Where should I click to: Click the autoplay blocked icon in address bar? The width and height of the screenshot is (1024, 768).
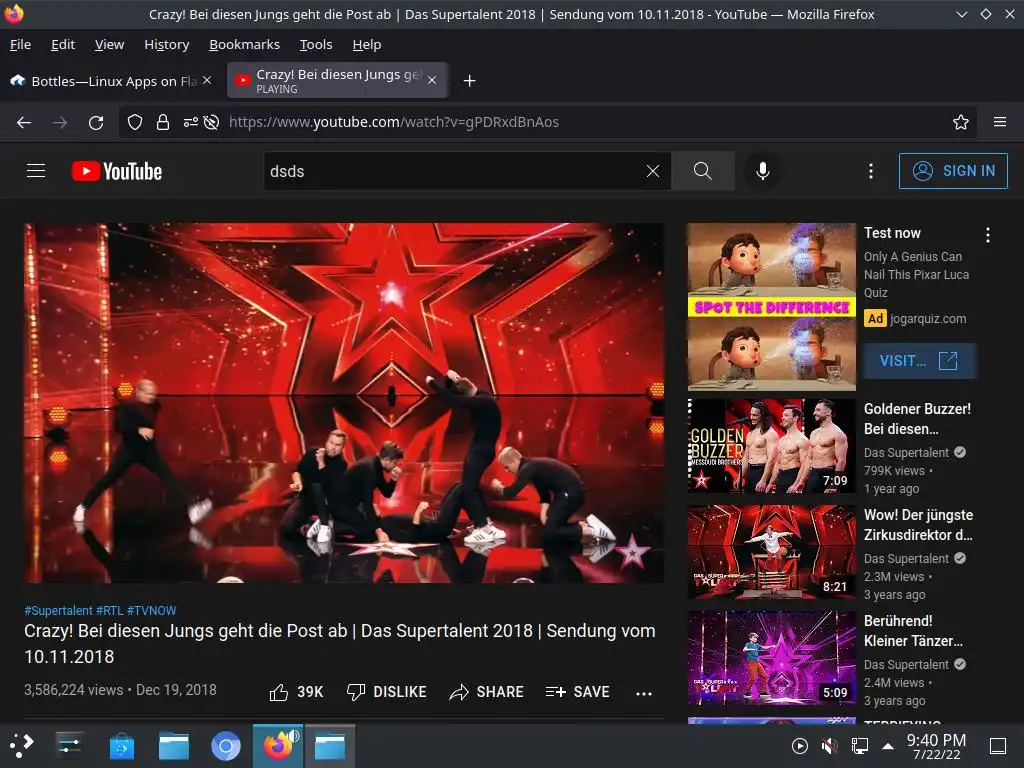click(x=211, y=122)
